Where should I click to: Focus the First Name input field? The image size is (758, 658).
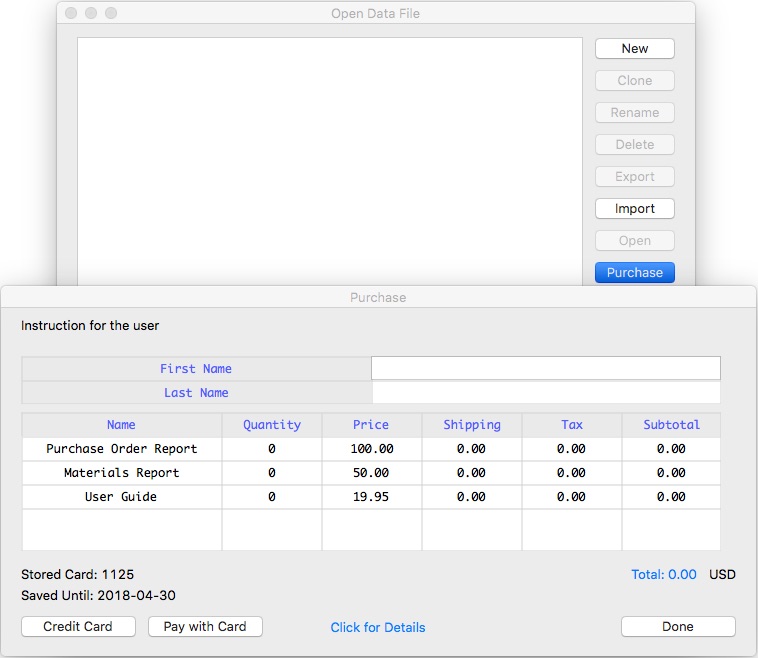tap(545, 368)
